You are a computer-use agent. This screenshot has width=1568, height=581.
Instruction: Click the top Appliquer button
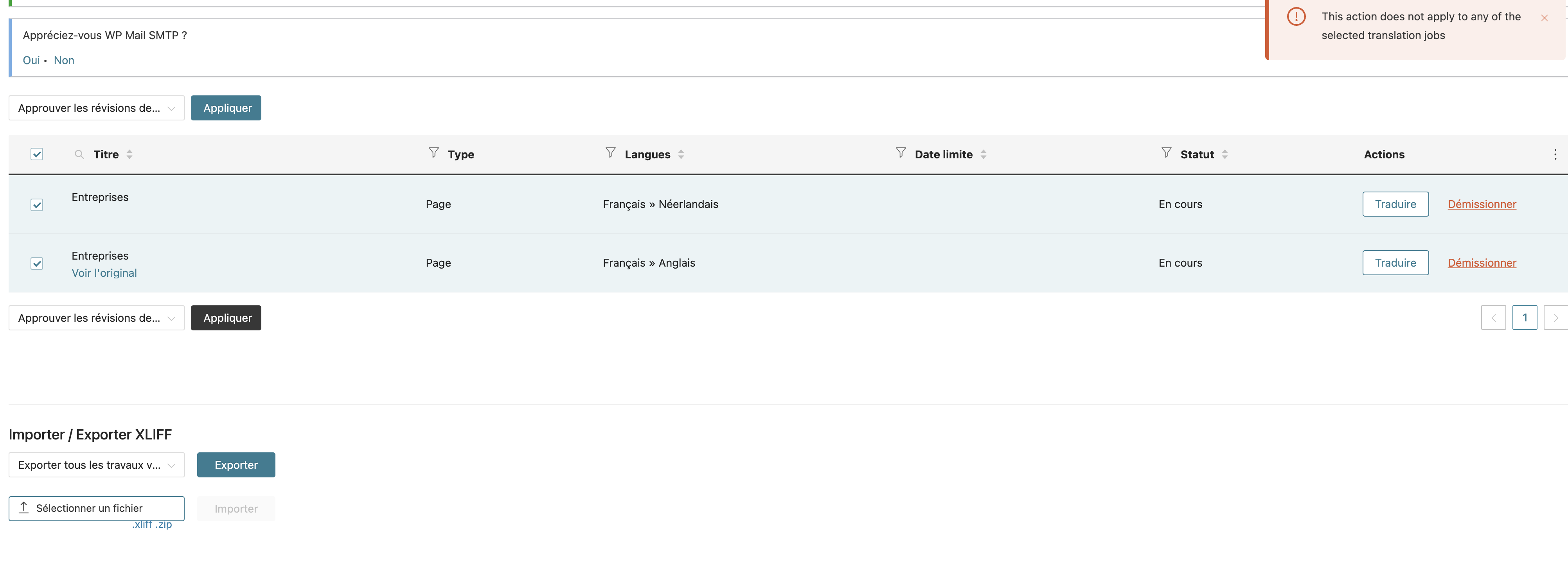[226, 108]
